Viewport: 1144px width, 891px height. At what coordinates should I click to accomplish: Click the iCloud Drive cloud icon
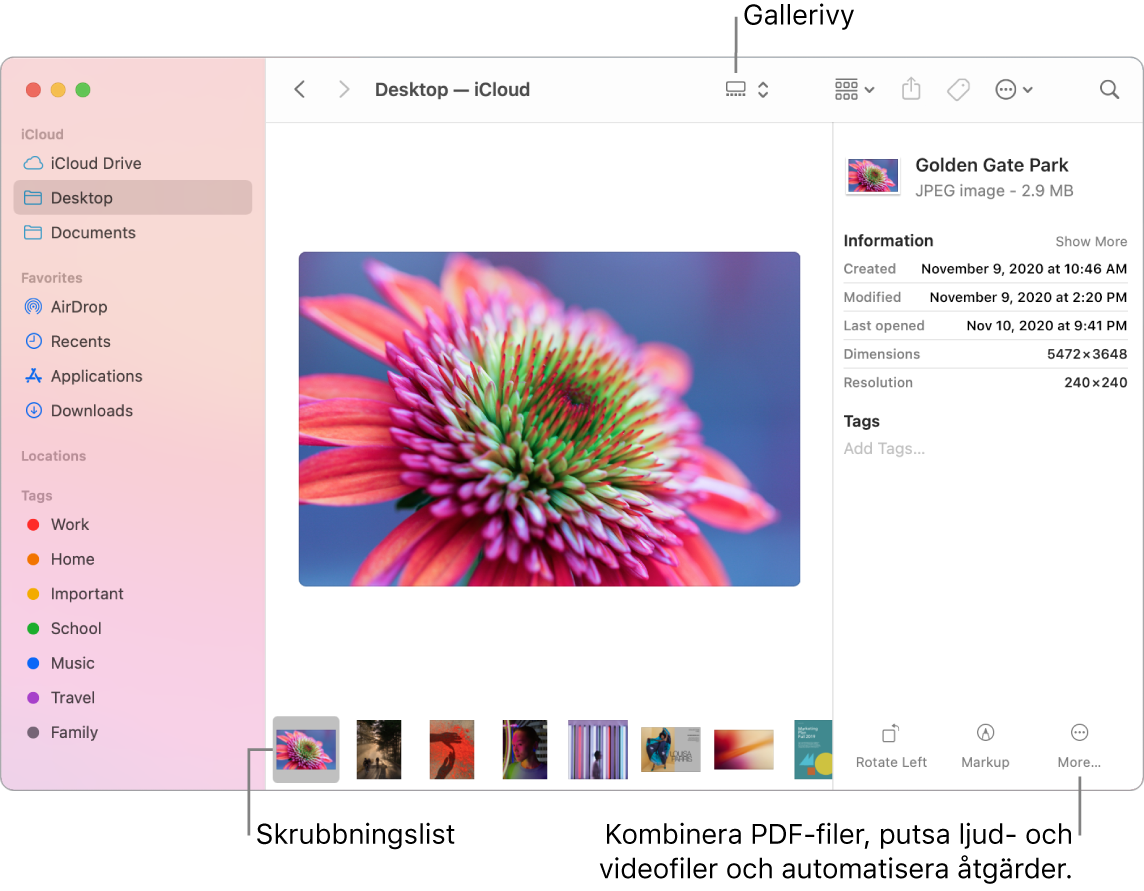tap(33, 163)
